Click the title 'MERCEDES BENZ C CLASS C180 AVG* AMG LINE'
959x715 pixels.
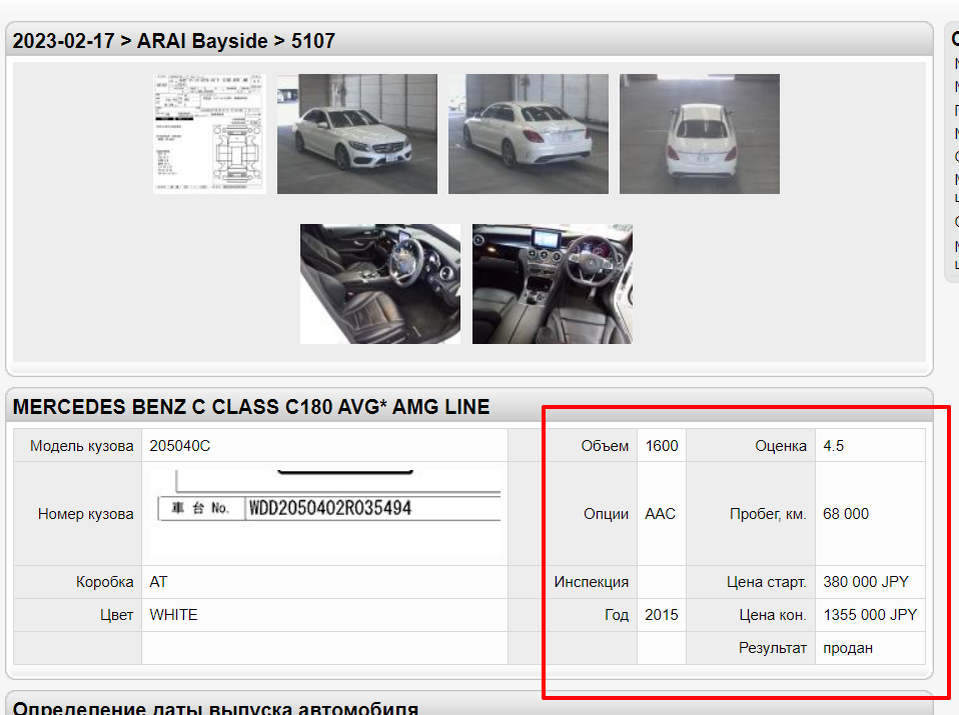click(251, 407)
